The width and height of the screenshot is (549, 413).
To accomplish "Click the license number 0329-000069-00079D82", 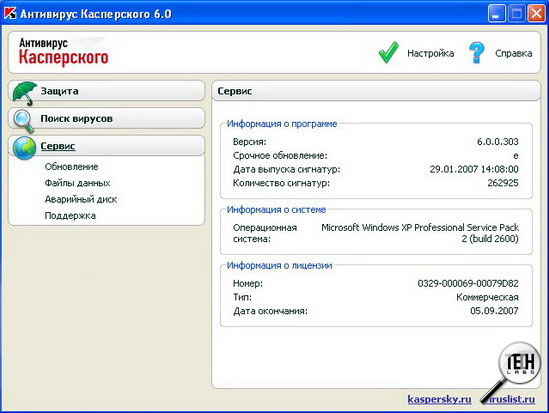I will (x=468, y=284).
